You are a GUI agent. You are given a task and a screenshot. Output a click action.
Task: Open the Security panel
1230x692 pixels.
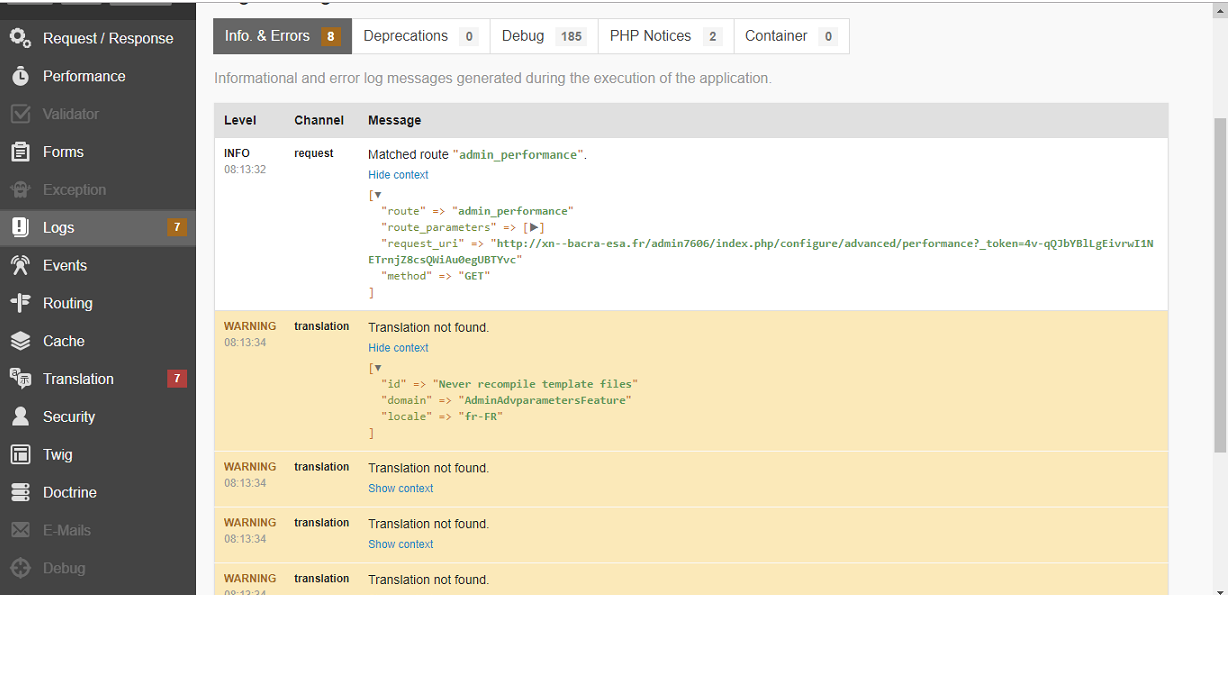tap(98, 417)
